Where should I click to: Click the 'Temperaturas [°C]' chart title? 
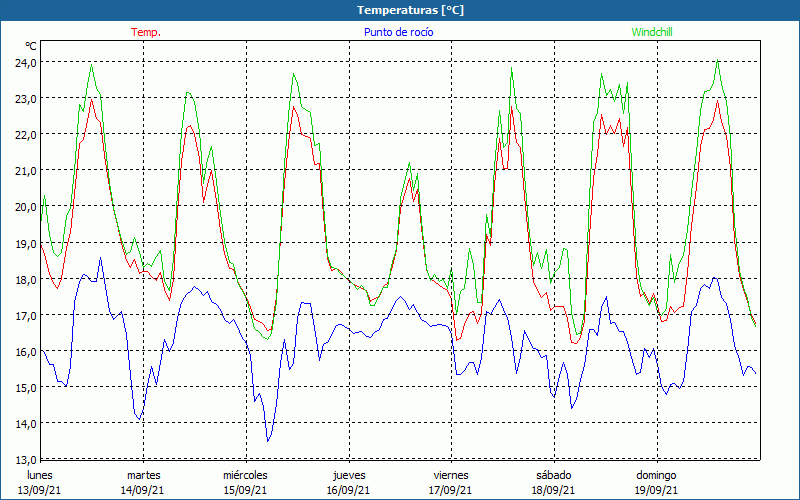click(410, 10)
